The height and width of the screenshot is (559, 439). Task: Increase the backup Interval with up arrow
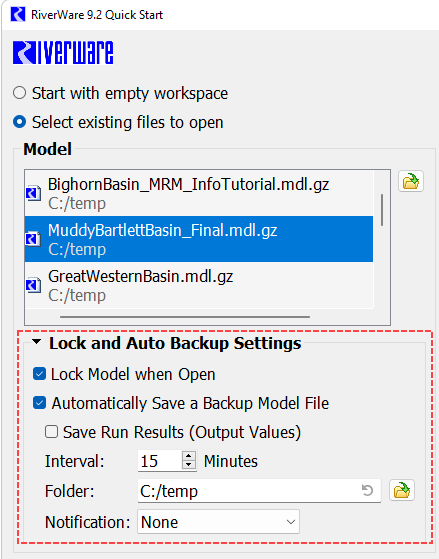coord(189,456)
